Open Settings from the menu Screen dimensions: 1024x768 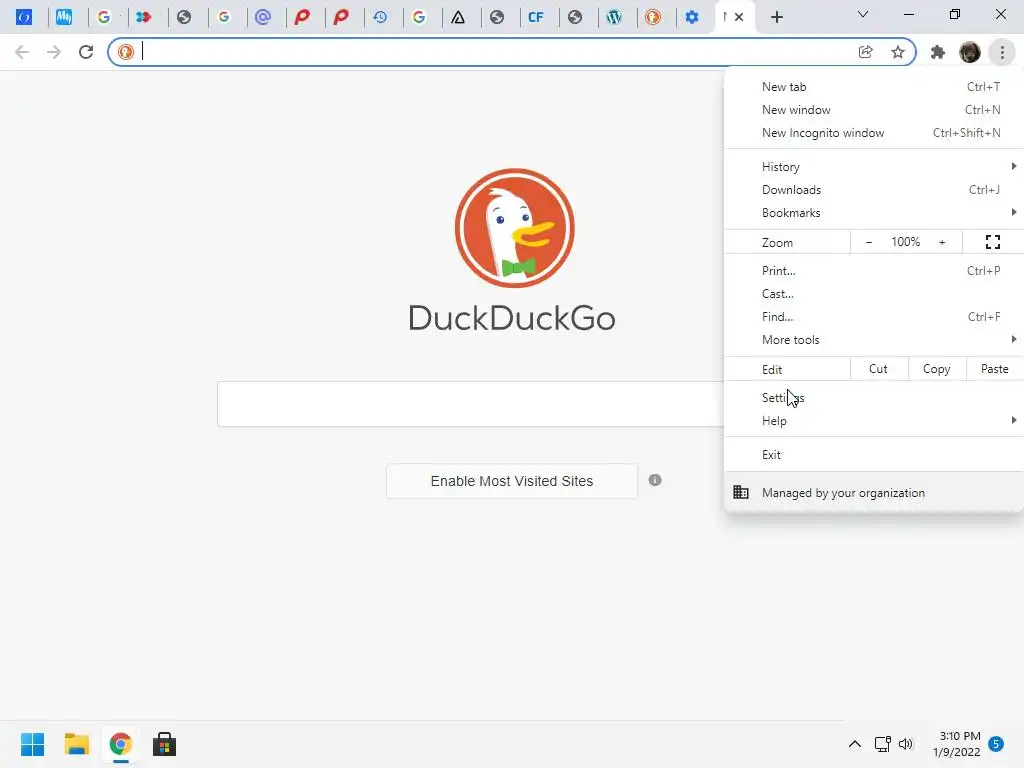(x=874, y=398)
